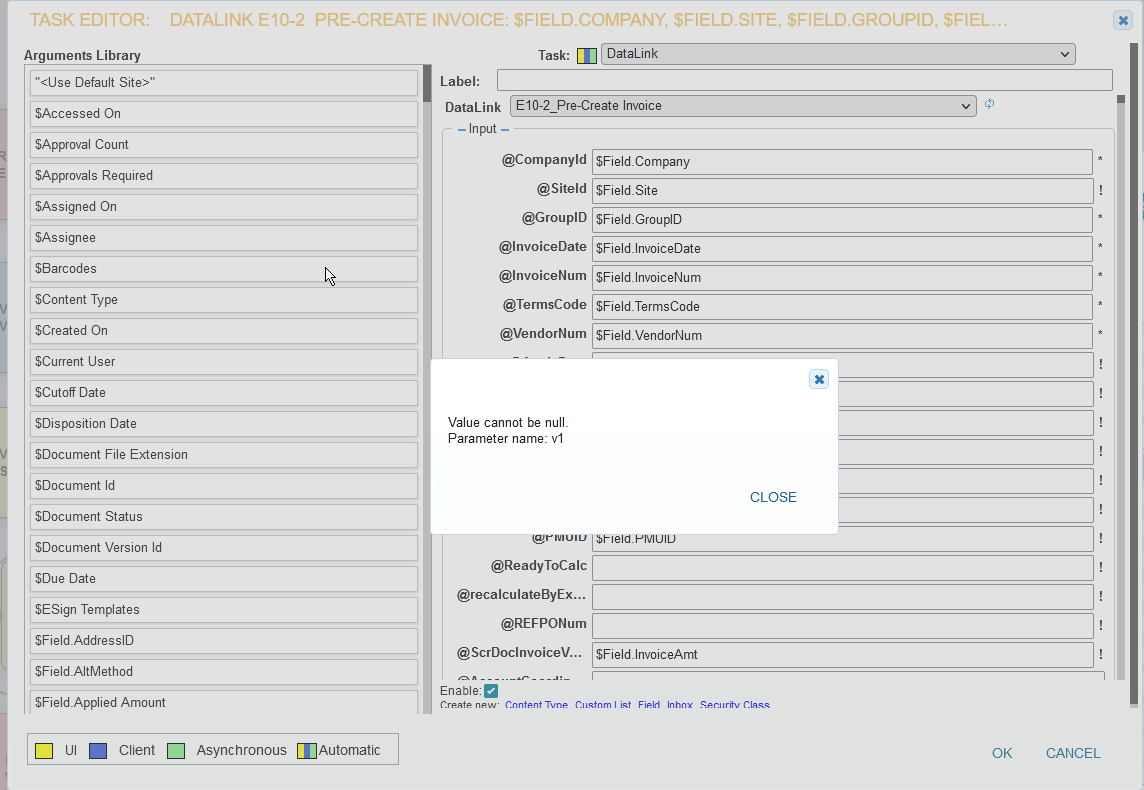This screenshot has height=790, width=1144.
Task: Click the OK button
Action: click(1002, 754)
